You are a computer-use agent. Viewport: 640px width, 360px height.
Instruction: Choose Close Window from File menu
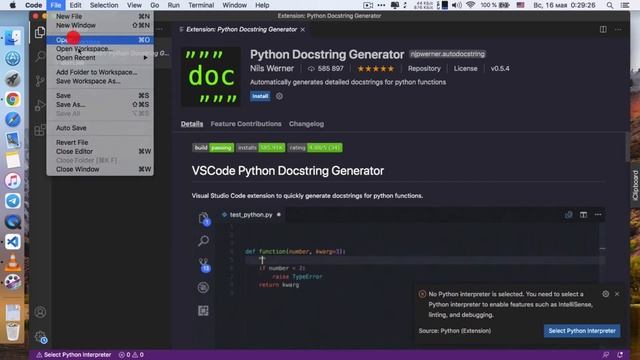pos(100,169)
